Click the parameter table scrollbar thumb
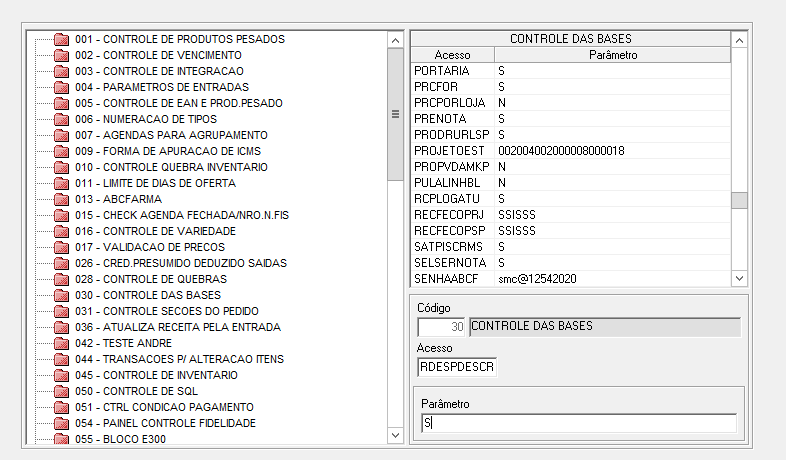This screenshot has width=786, height=460. click(x=739, y=200)
